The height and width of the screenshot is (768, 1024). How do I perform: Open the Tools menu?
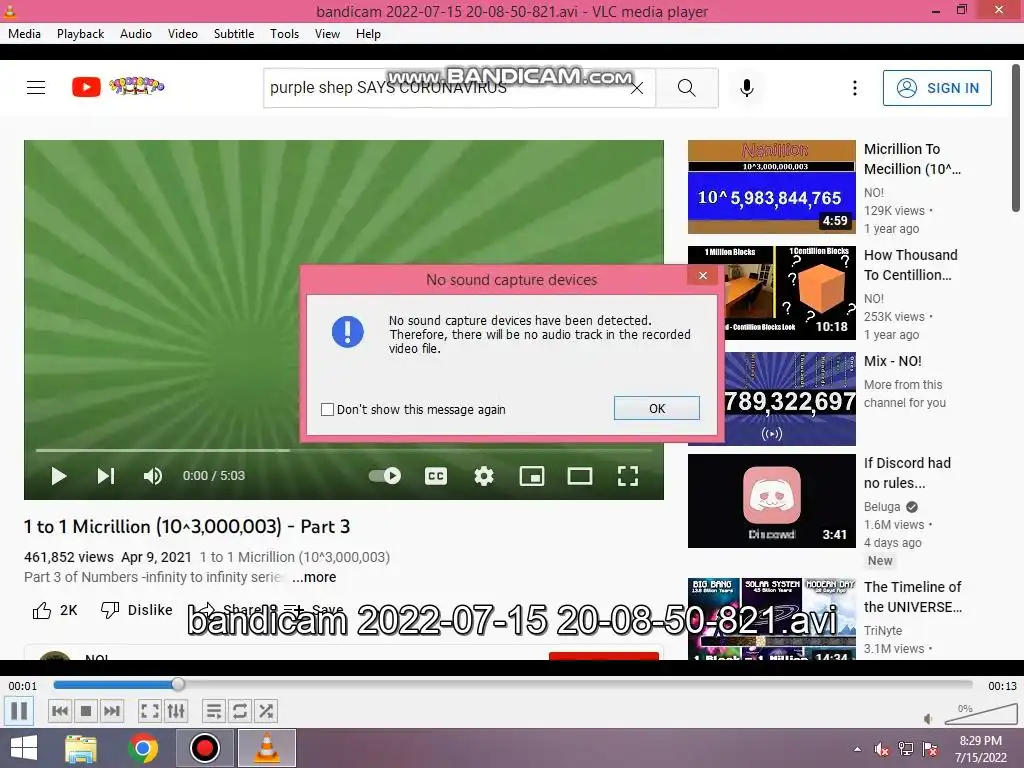[284, 34]
